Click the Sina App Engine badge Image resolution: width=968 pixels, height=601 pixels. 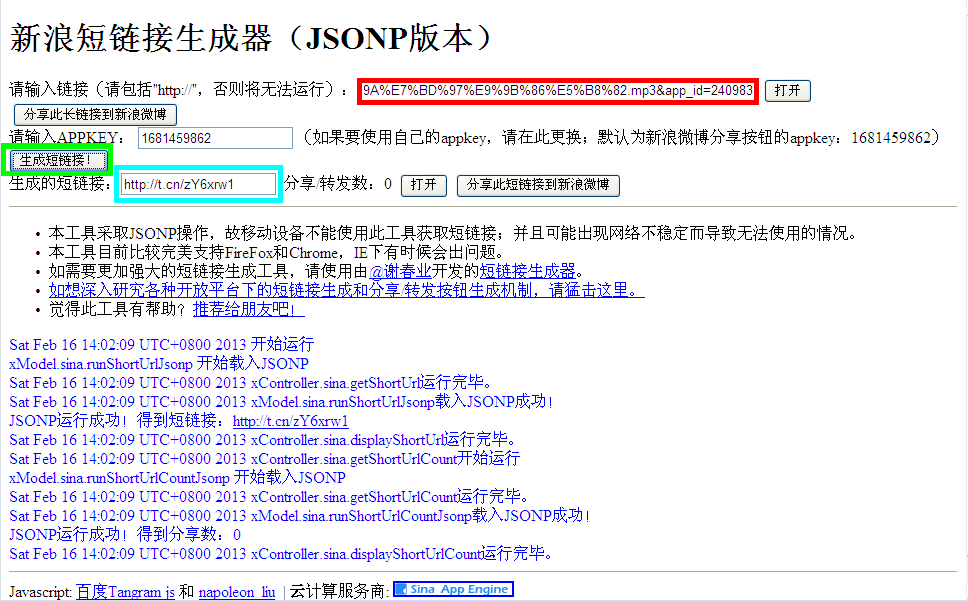point(453,589)
